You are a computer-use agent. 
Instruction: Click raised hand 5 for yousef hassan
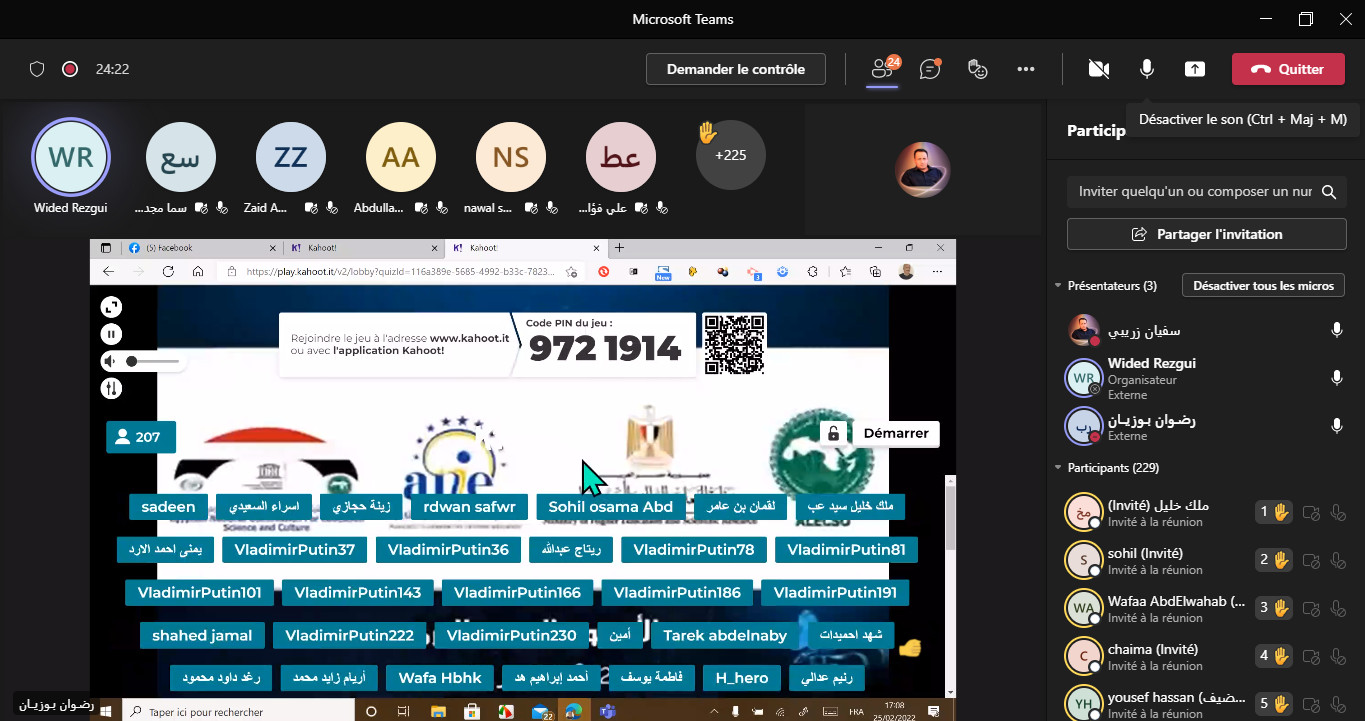click(1274, 704)
